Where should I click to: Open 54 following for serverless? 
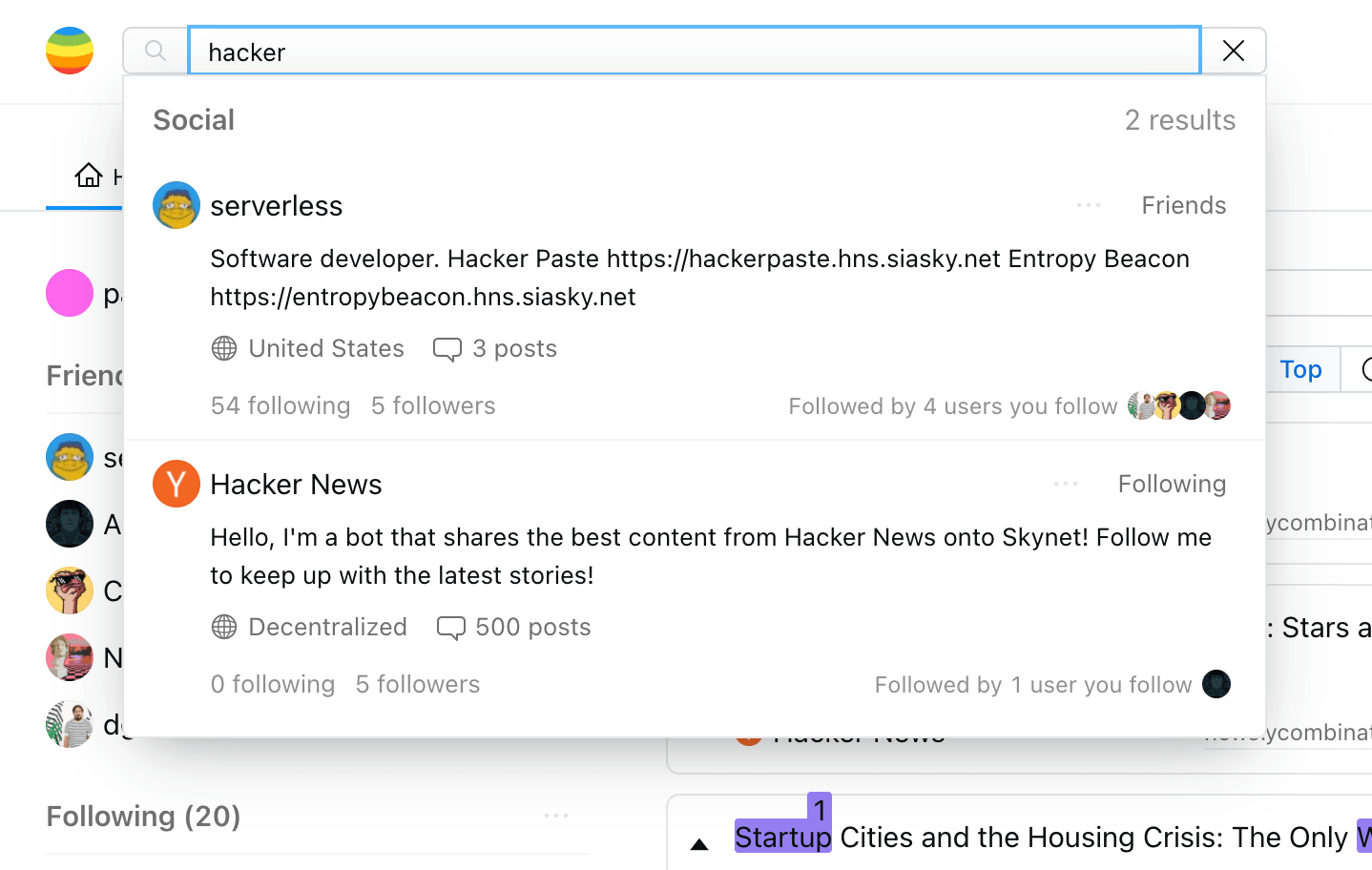tap(281, 405)
